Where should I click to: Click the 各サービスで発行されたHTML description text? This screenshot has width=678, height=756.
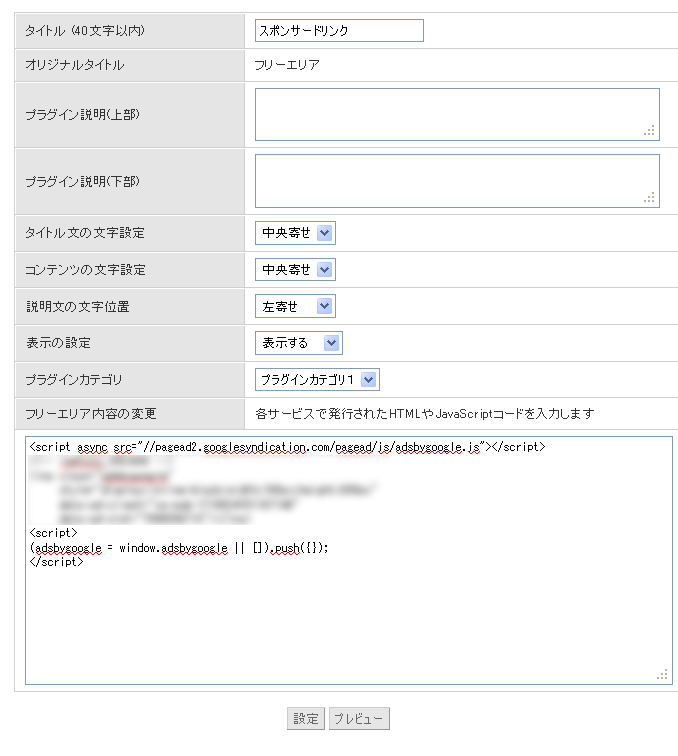click(x=424, y=414)
